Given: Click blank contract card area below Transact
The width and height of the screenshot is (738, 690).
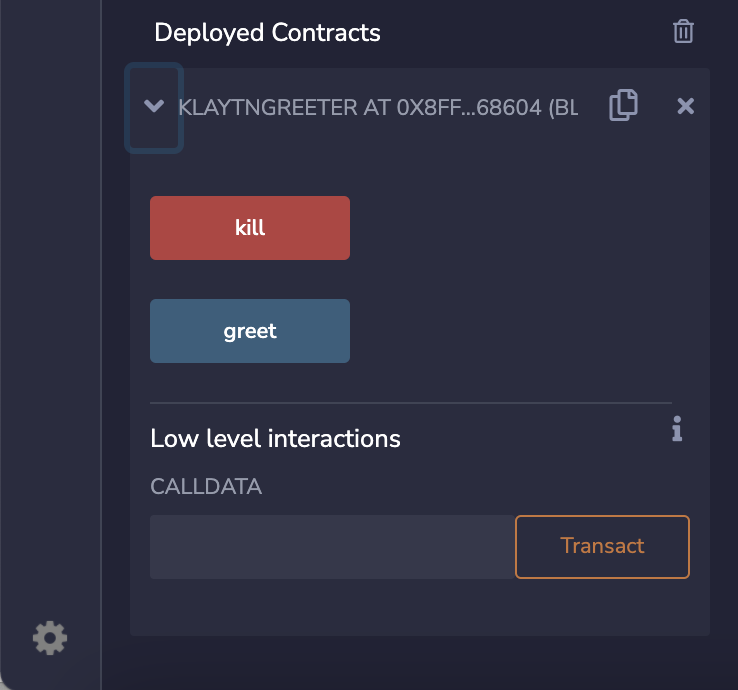Looking at the screenshot, I should coord(420,608).
